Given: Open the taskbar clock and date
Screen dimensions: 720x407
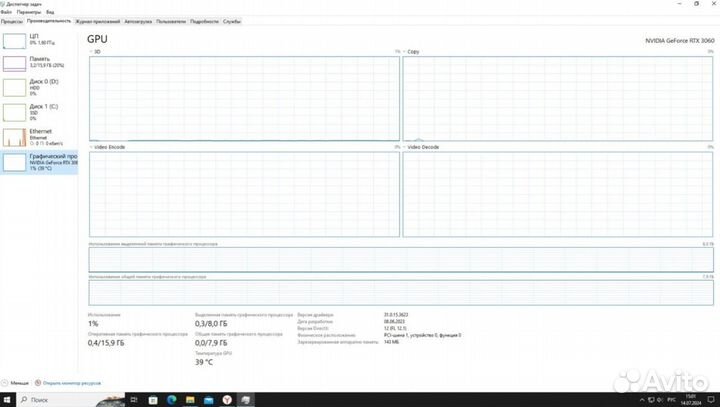Looking at the screenshot, I should pos(691,400).
